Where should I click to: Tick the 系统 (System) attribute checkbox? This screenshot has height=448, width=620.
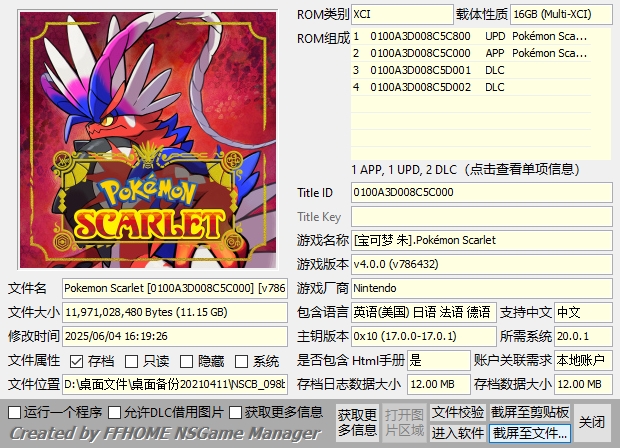[x=243, y=361]
